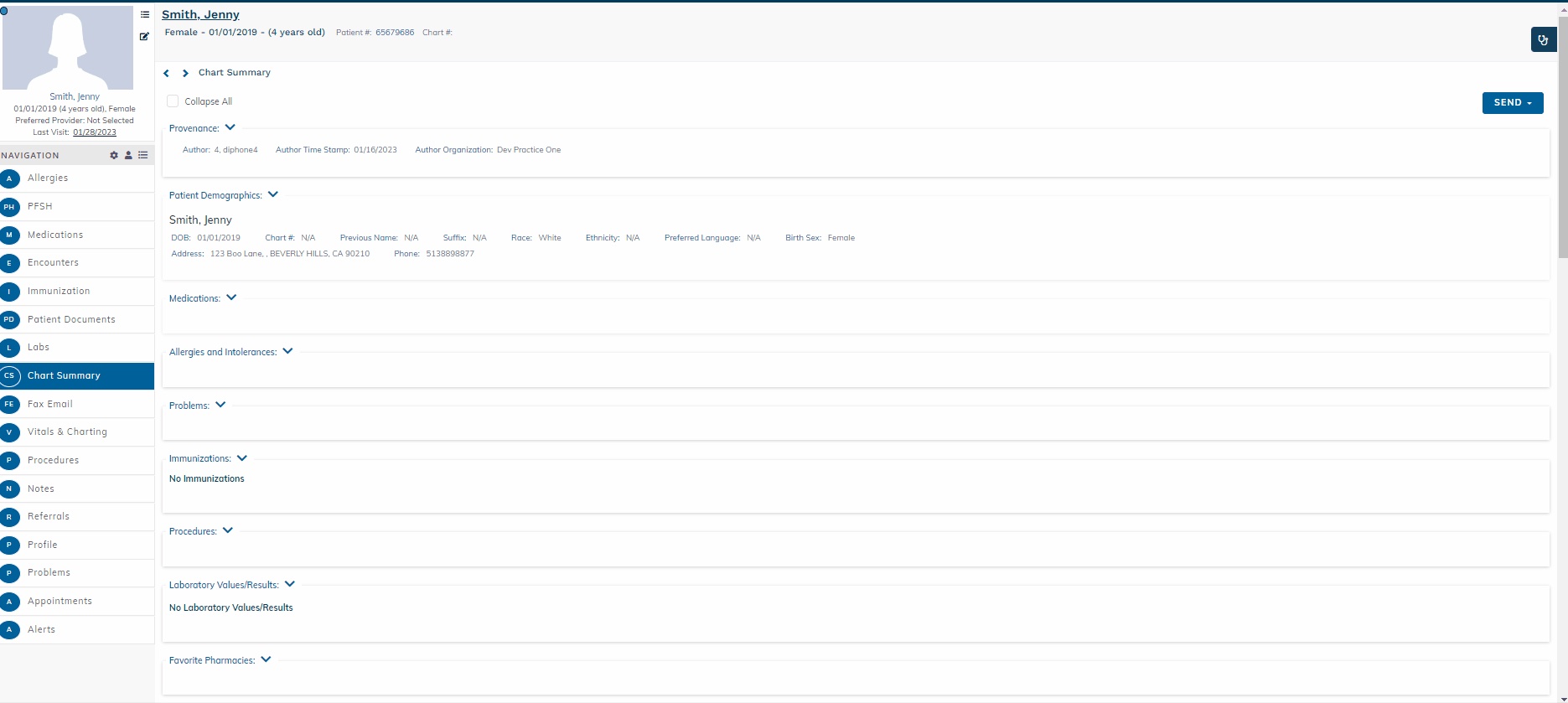
Task: Open the SEND dropdown button
Action: click(x=1512, y=102)
